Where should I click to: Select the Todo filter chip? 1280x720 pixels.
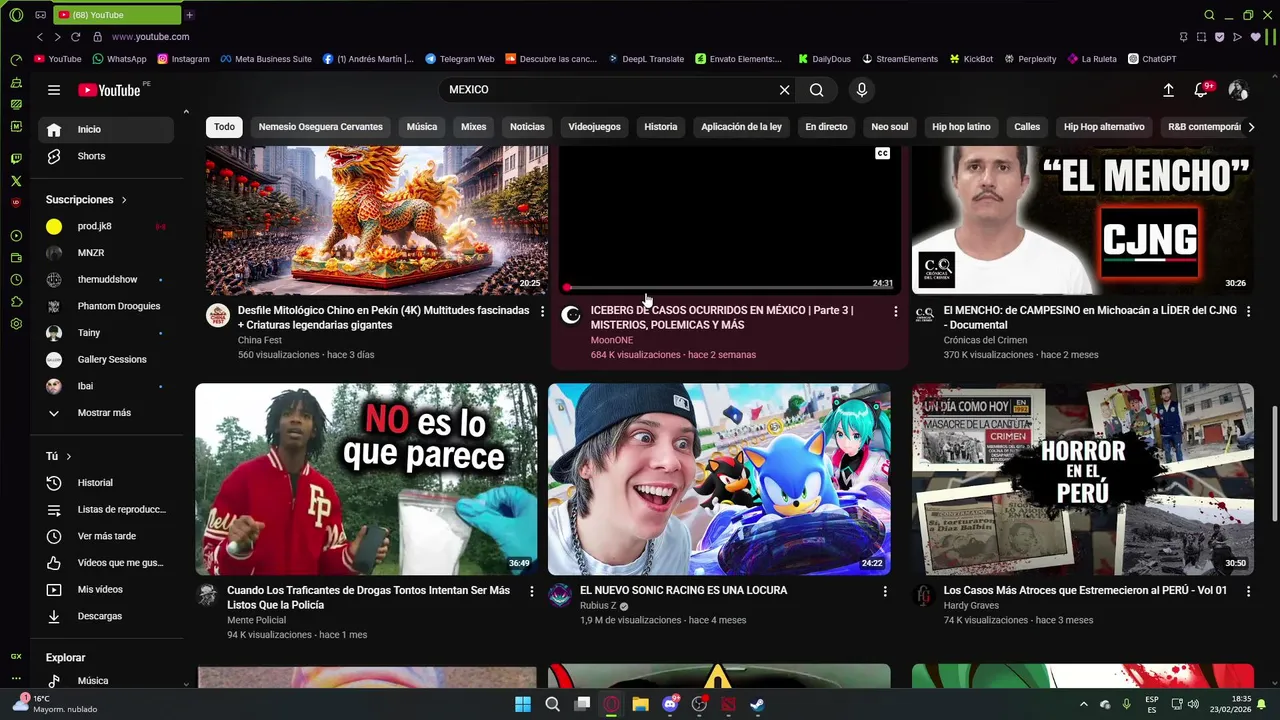[224, 127]
